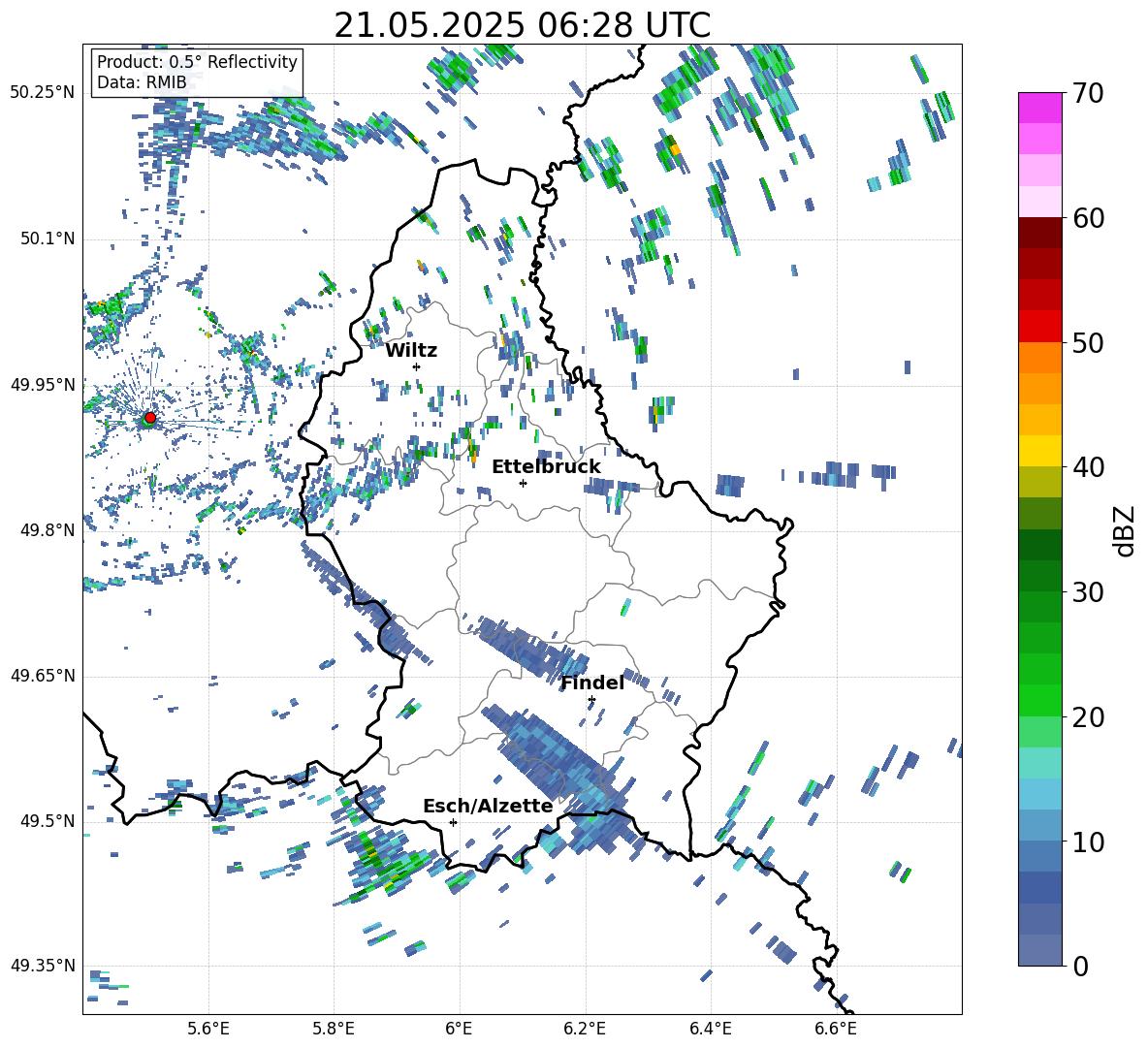This screenshot has width=1148, height=1048.
Task: Click the timestamp title 21.05.2025 06:28 UTC
Action: pos(522,25)
